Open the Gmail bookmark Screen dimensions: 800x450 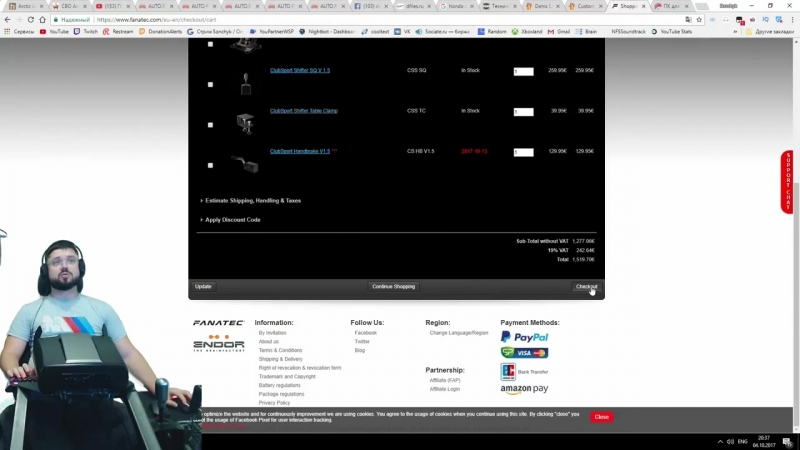(x=559, y=32)
